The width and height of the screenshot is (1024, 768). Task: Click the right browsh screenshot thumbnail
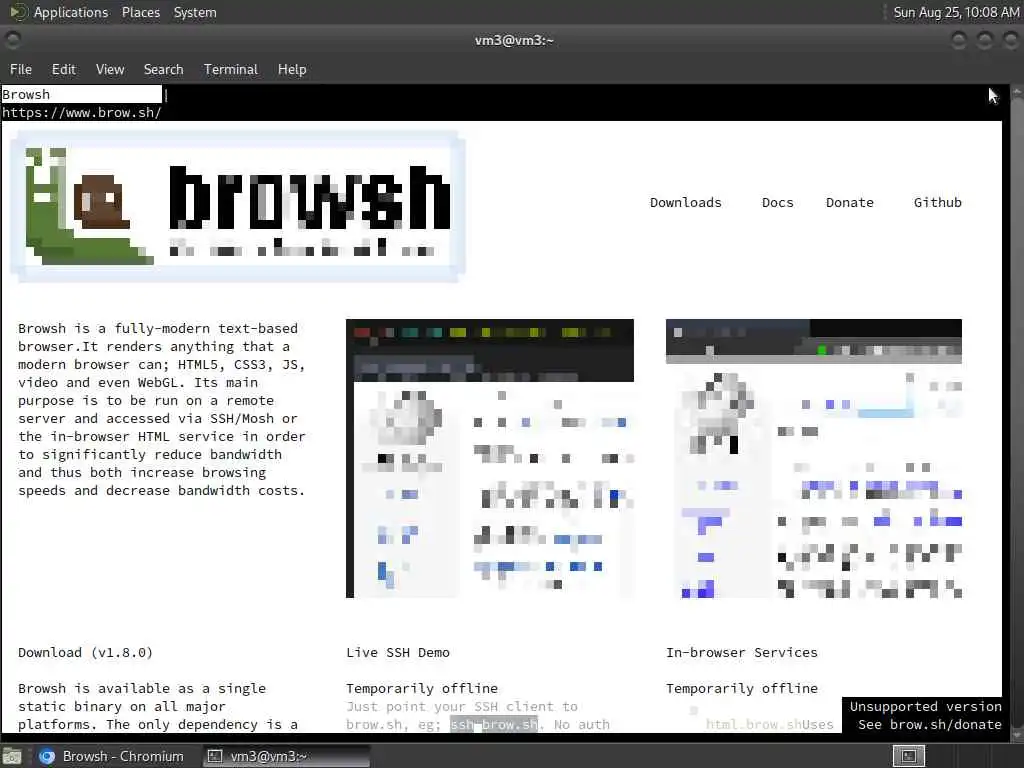(x=814, y=458)
